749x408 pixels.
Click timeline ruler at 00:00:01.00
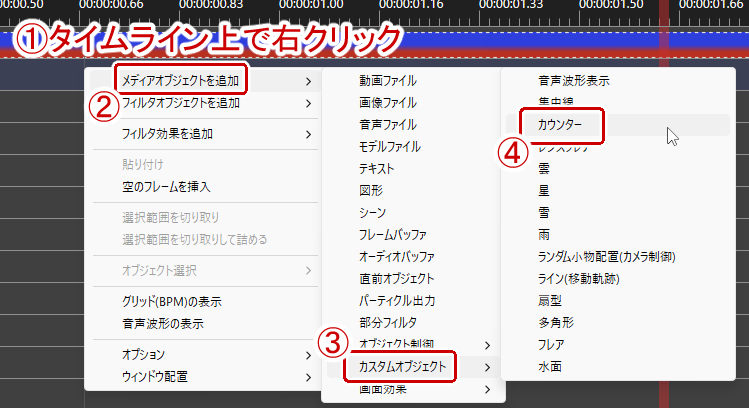coord(311,5)
